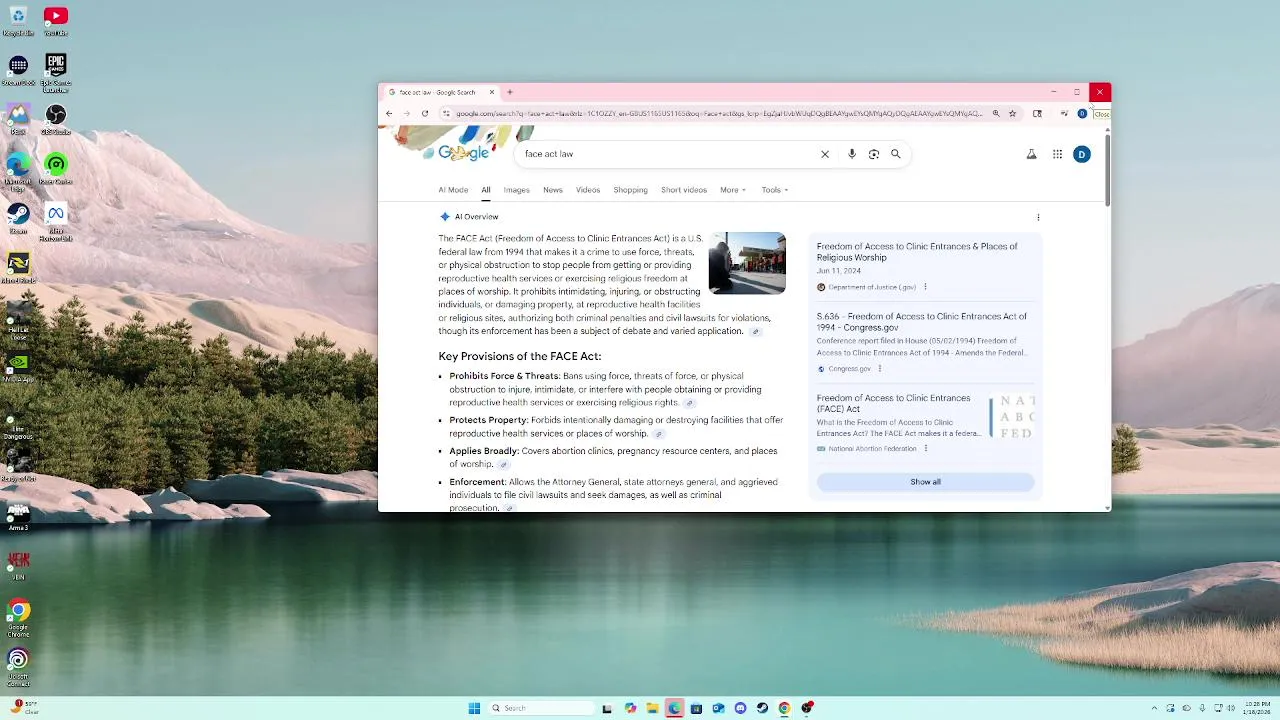Click citation icon after Protects Property bullet
1280x720 pixels.
point(658,434)
